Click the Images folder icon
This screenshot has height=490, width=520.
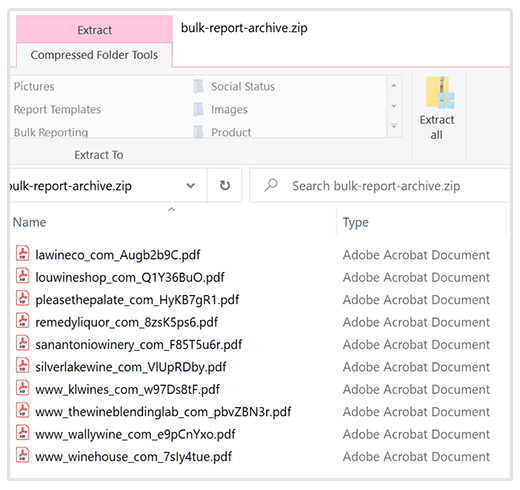(x=198, y=110)
